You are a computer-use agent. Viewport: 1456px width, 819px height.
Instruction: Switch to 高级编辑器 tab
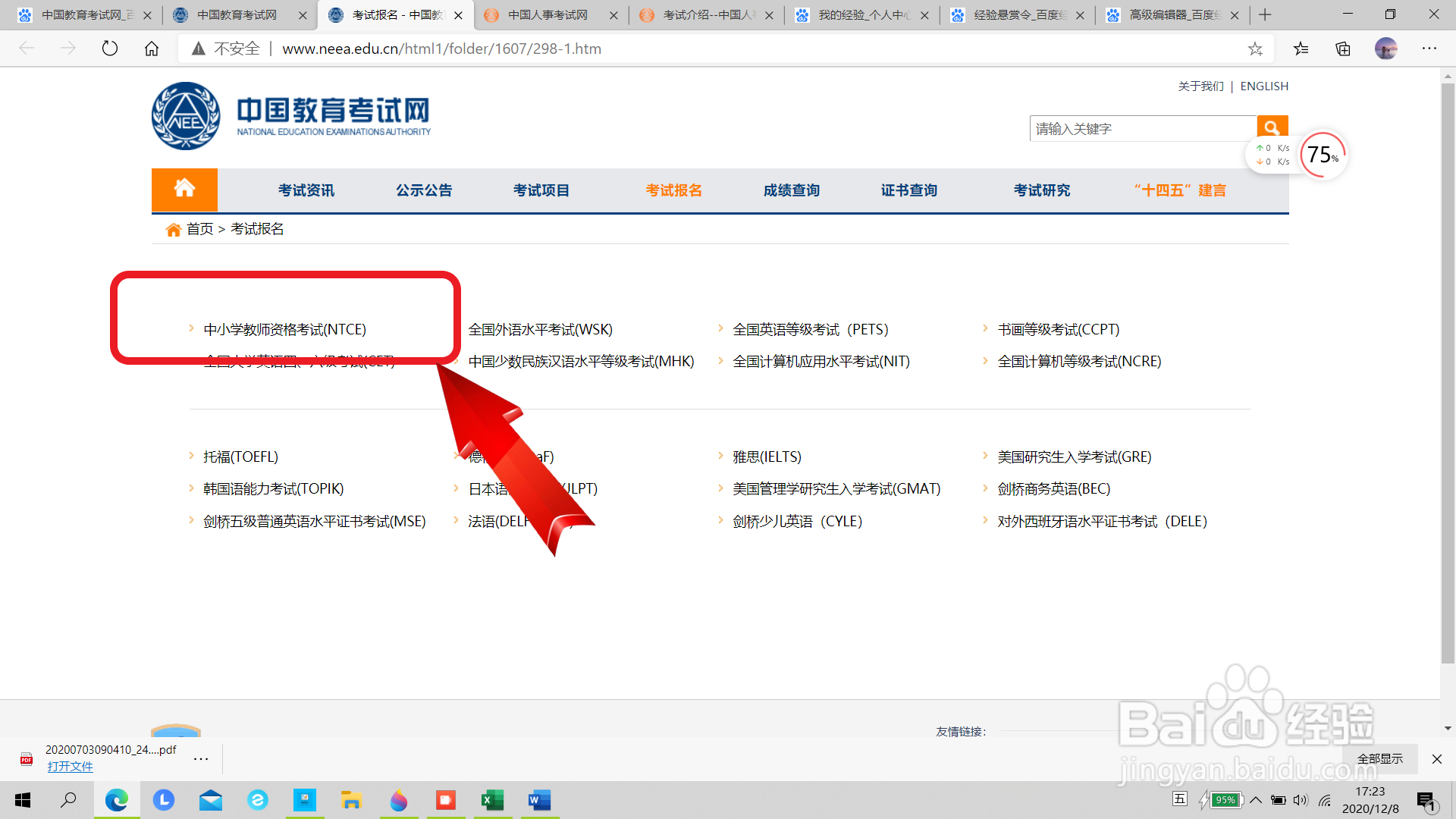[x=1174, y=15]
